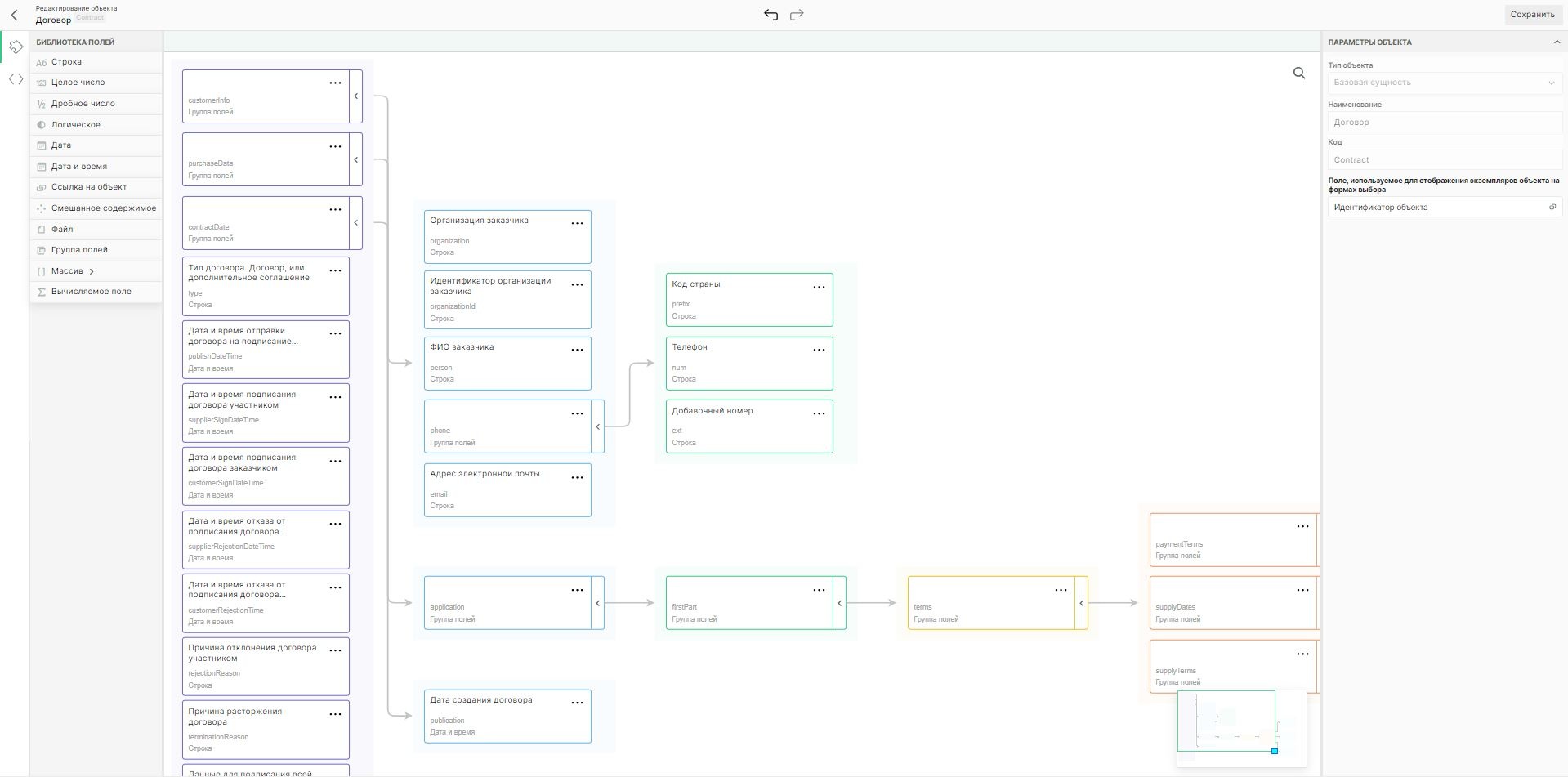
Task: Open the three-dot menu of Дата создания договора card
Action: coord(577,703)
